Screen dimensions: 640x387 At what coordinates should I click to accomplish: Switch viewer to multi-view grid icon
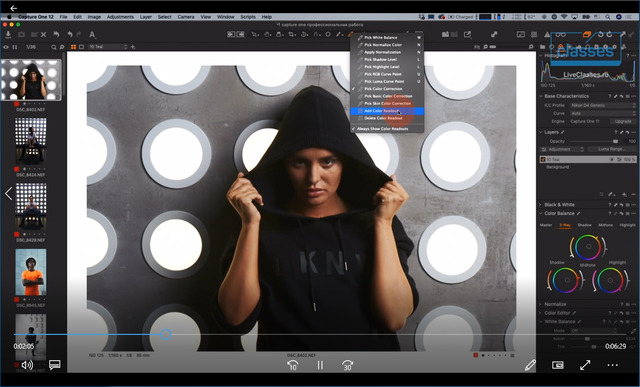point(73,47)
